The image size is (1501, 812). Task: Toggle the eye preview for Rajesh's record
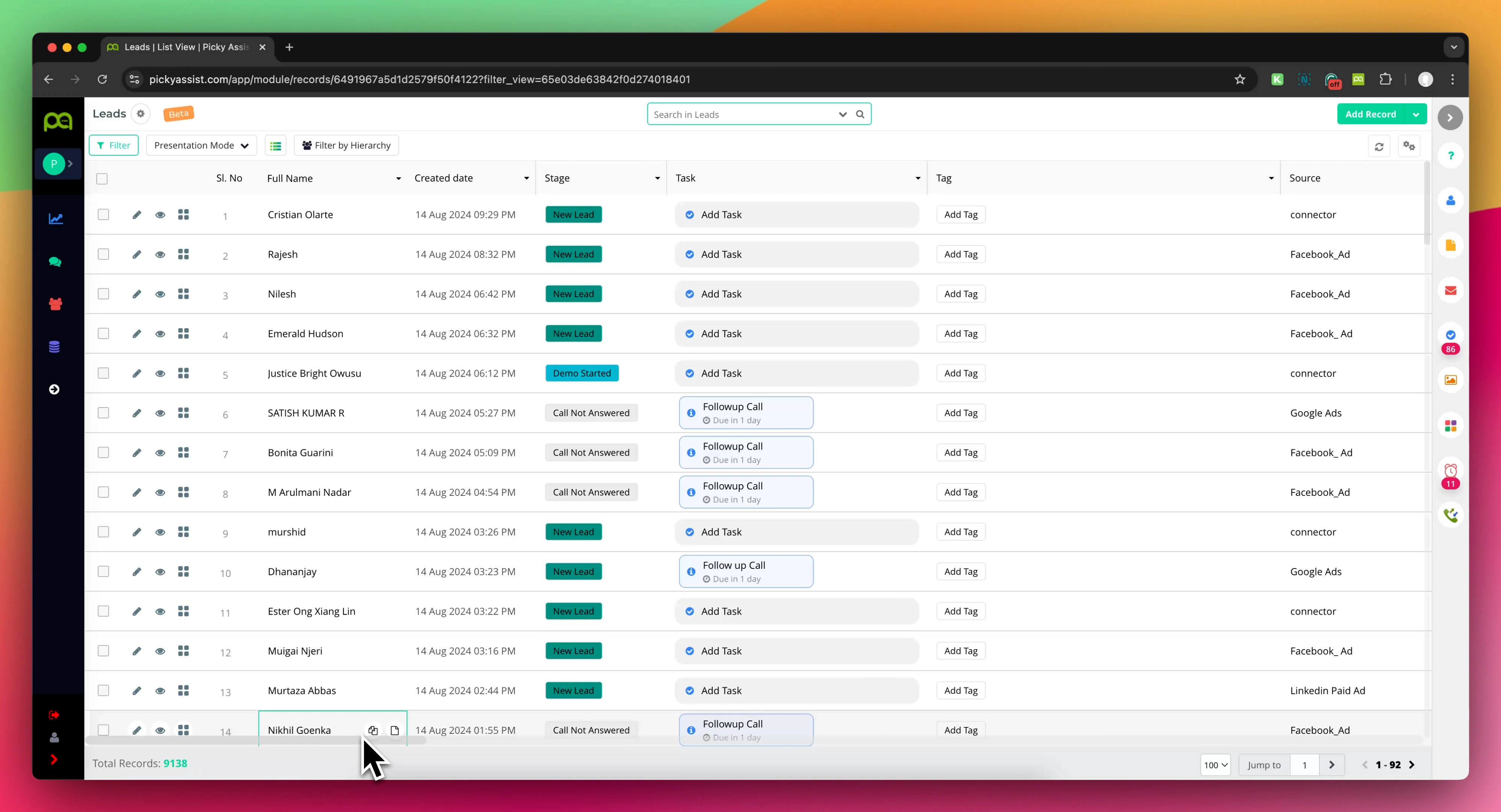click(160, 255)
